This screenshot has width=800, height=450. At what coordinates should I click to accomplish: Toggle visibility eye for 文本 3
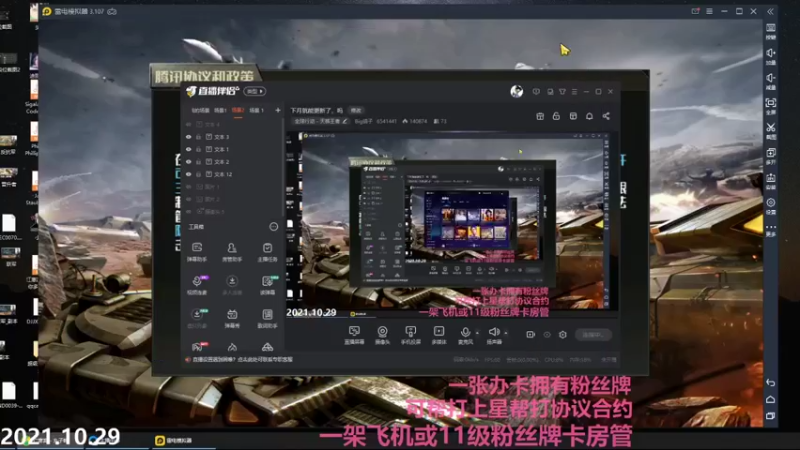click(x=188, y=137)
